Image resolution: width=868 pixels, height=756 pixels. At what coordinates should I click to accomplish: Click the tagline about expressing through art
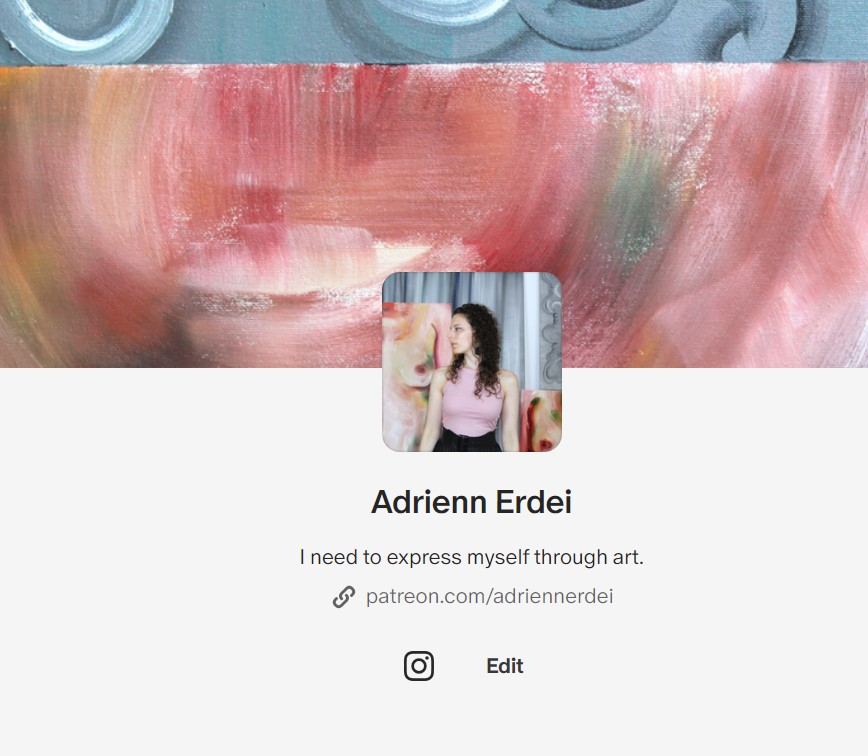pos(471,557)
